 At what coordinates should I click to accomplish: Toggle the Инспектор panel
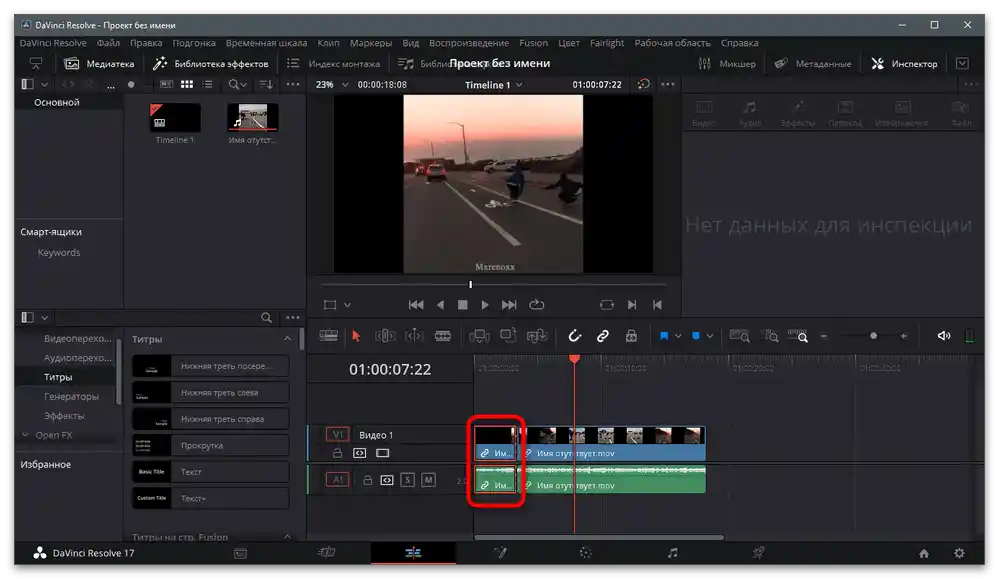[904, 64]
